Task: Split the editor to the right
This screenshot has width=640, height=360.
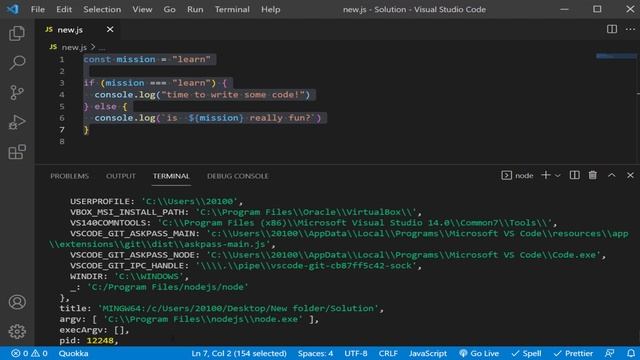Action: tap(611, 29)
